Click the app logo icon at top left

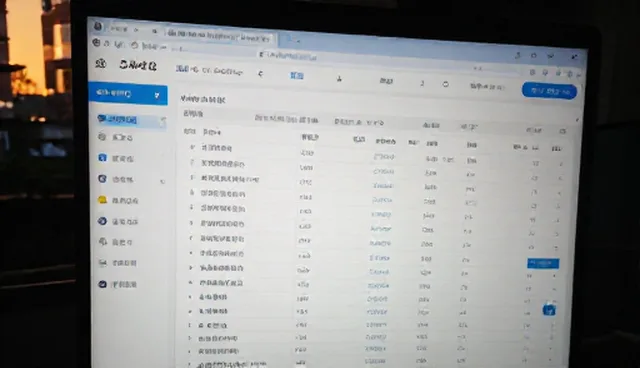pyautogui.click(x=101, y=64)
